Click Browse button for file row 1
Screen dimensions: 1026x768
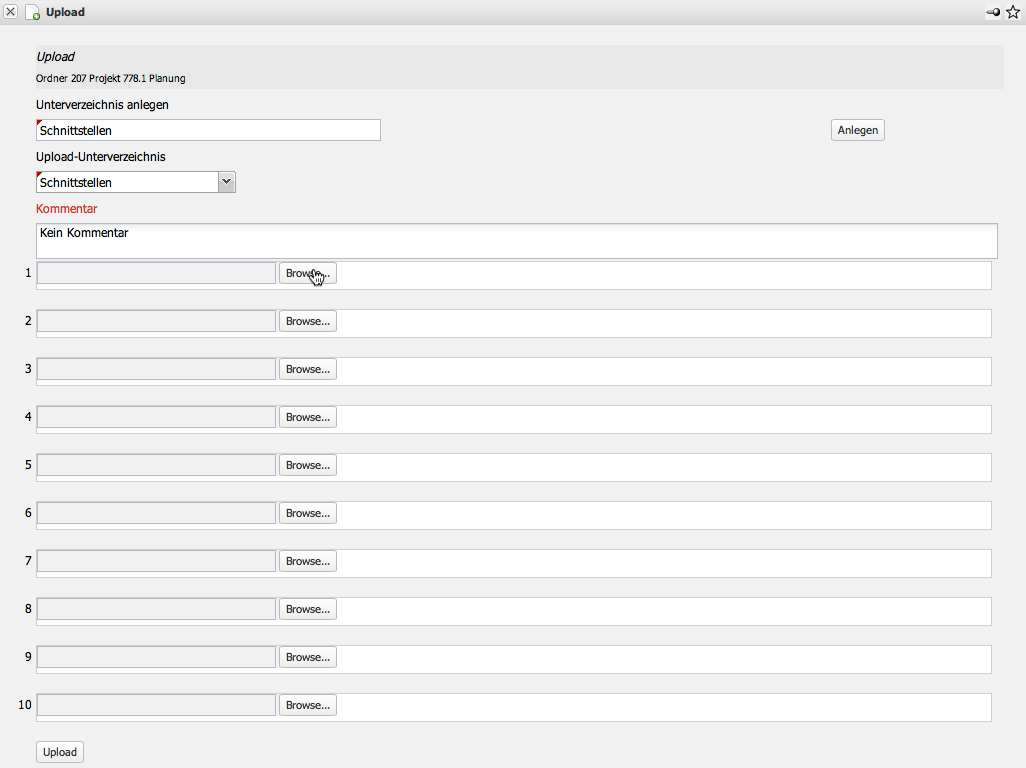[307, 273]
